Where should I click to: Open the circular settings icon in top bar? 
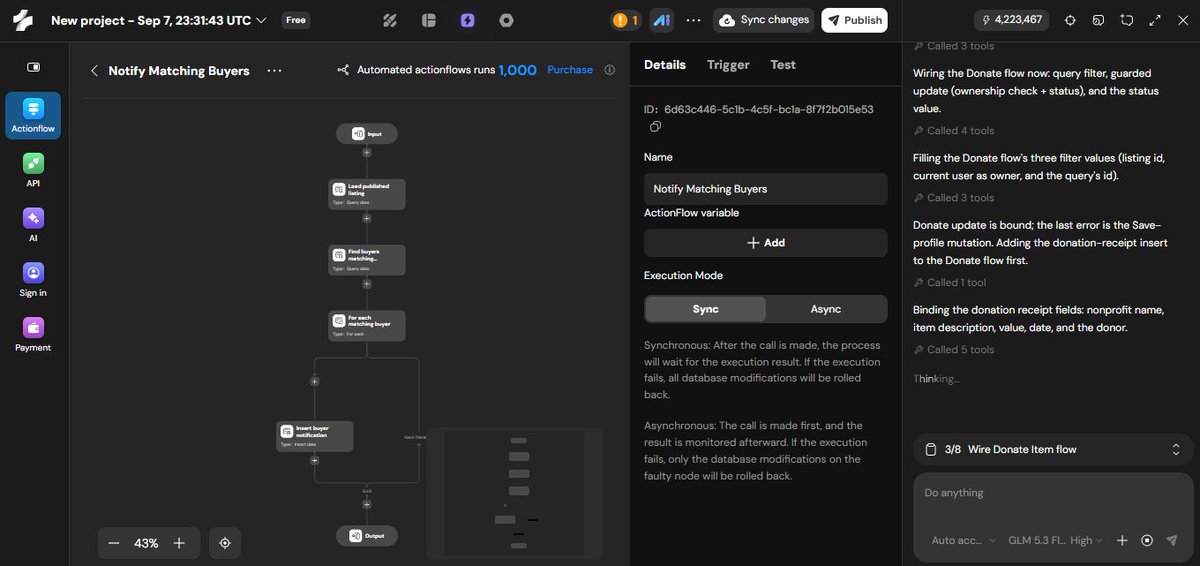(x=506, y=20)
